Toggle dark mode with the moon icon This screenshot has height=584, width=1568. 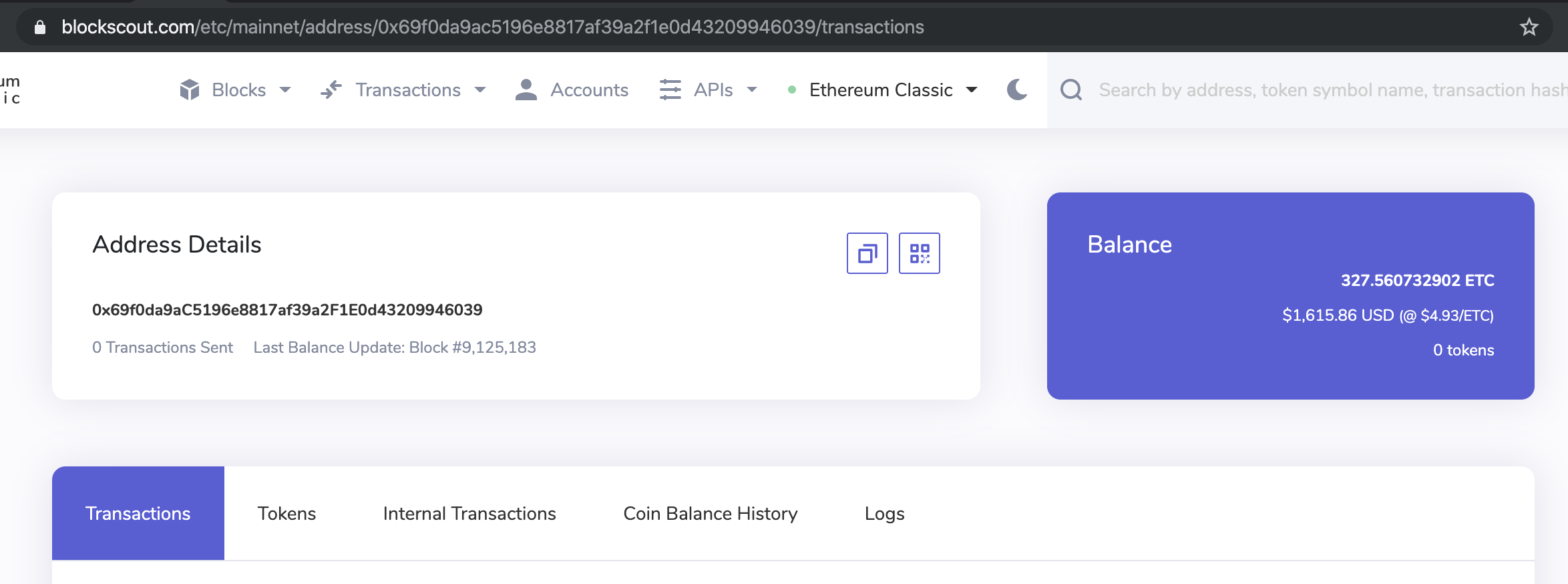(x=1016, y=89)
